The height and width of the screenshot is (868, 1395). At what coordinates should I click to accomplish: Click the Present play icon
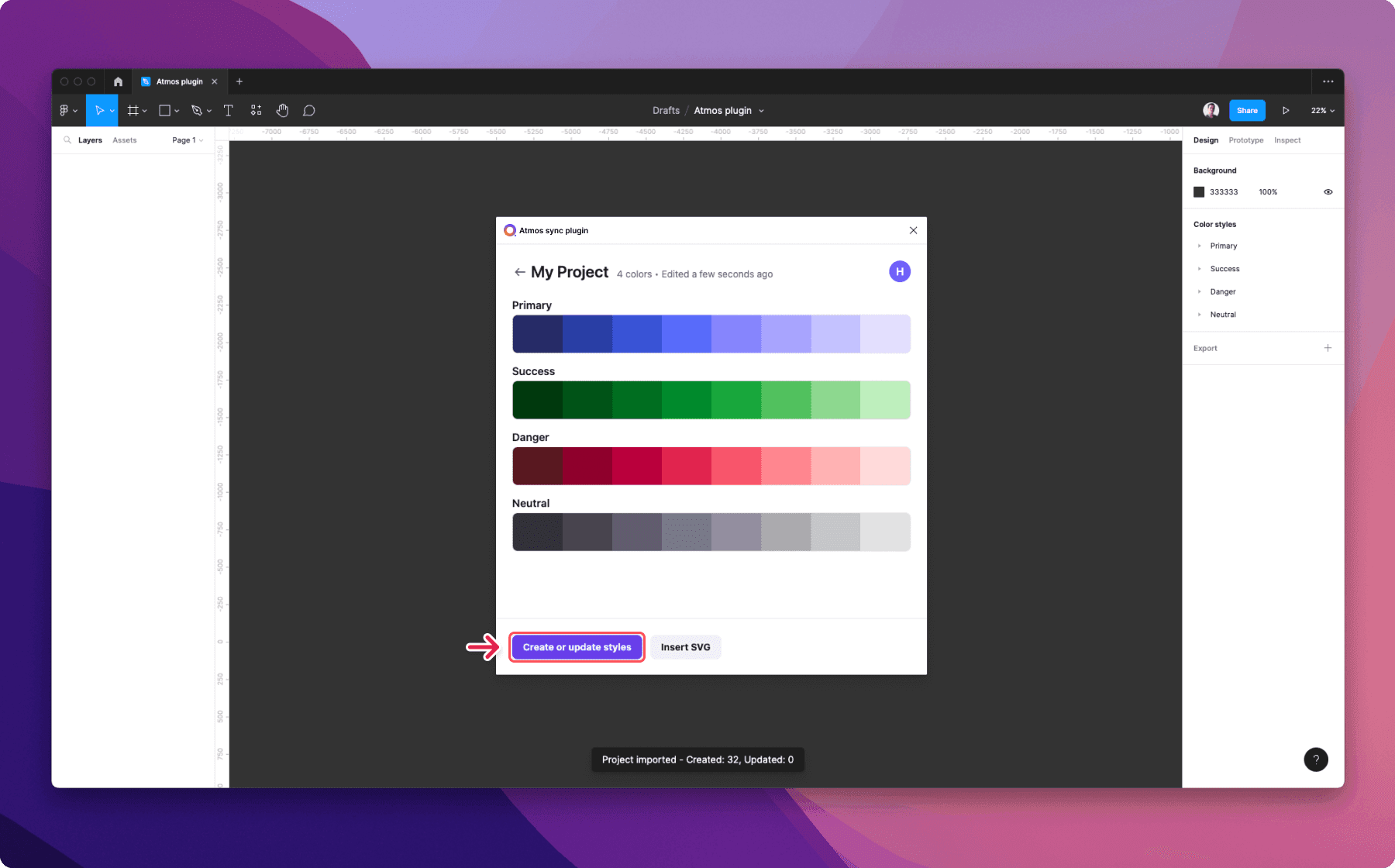tap(1286, 110)
